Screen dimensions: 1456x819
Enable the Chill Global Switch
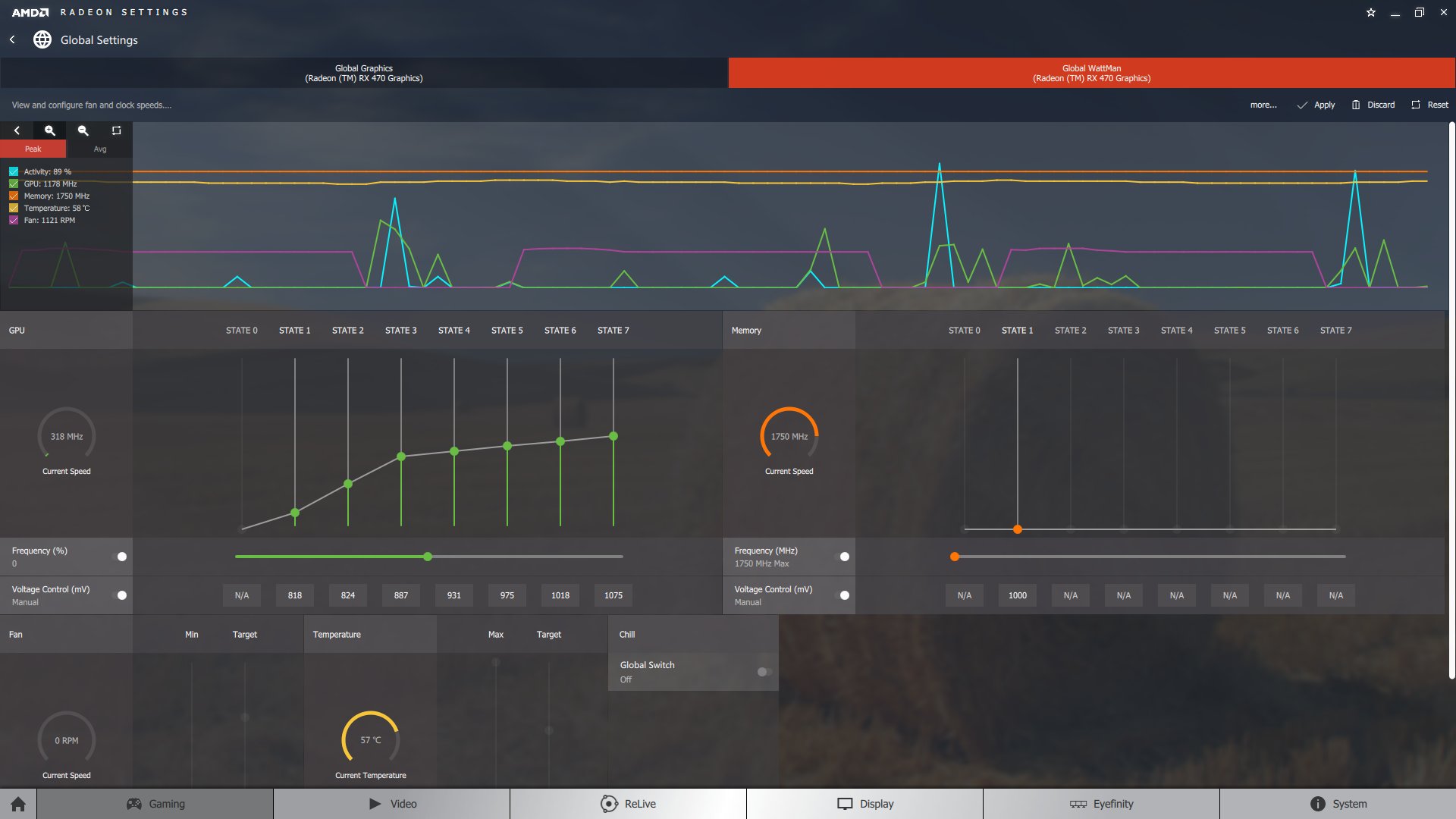coord(764,672)
